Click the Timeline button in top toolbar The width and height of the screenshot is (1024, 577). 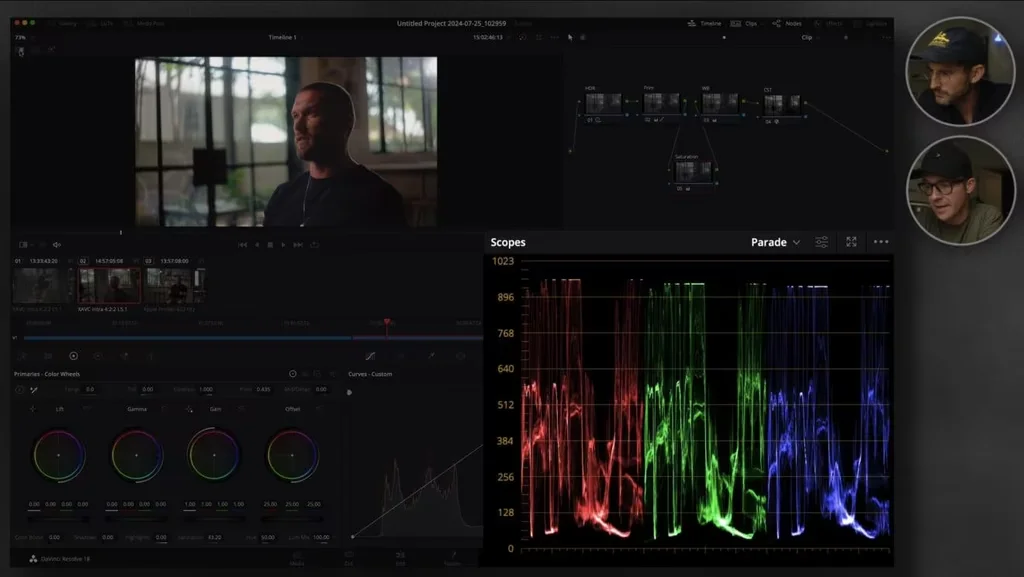705,23
